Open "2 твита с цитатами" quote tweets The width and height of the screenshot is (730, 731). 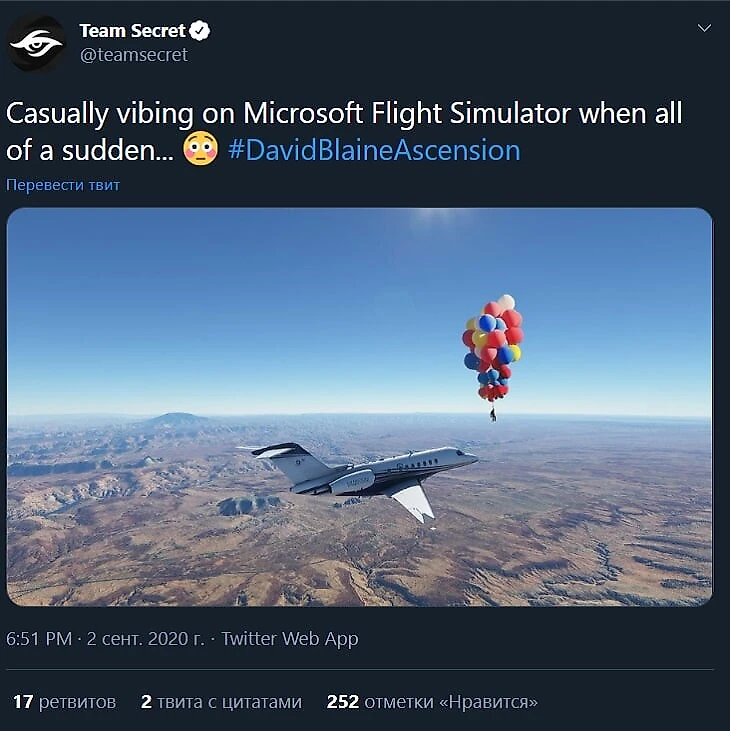tap(221, 701)
